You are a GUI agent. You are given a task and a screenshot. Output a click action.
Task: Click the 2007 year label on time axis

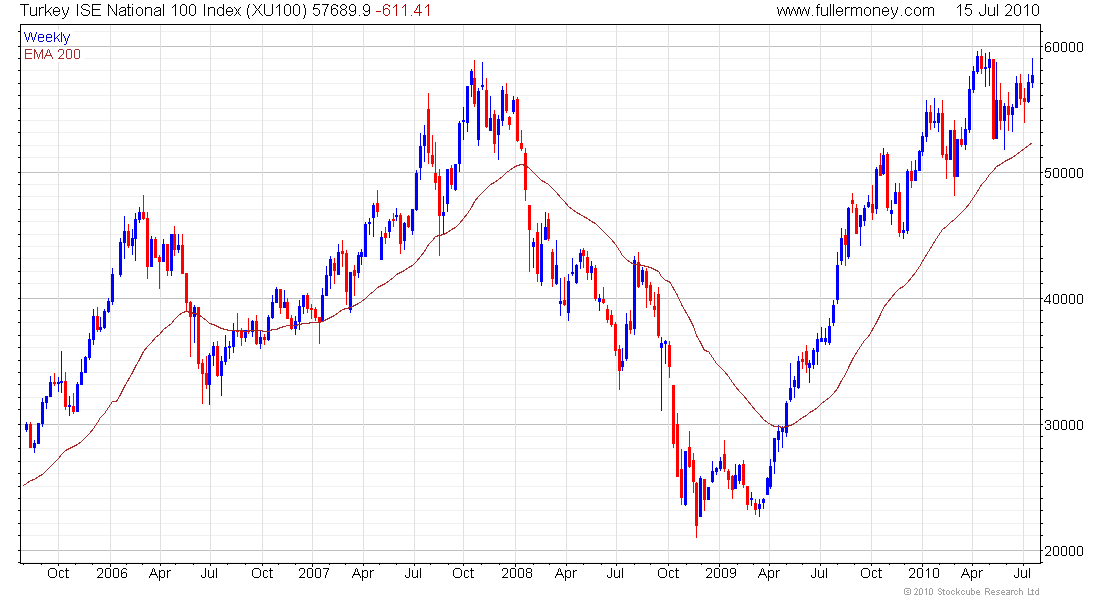(314, 573)
